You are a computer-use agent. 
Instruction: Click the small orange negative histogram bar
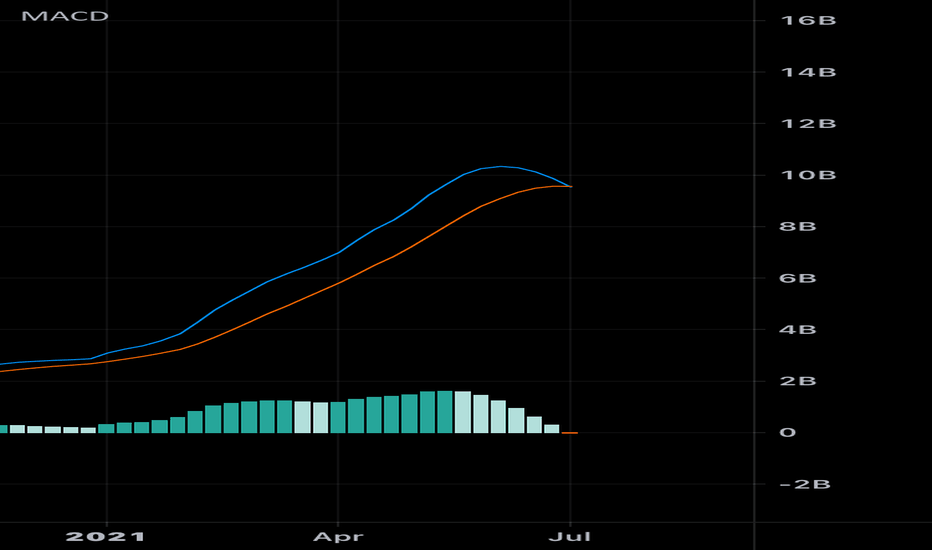[x=569, y=433]
